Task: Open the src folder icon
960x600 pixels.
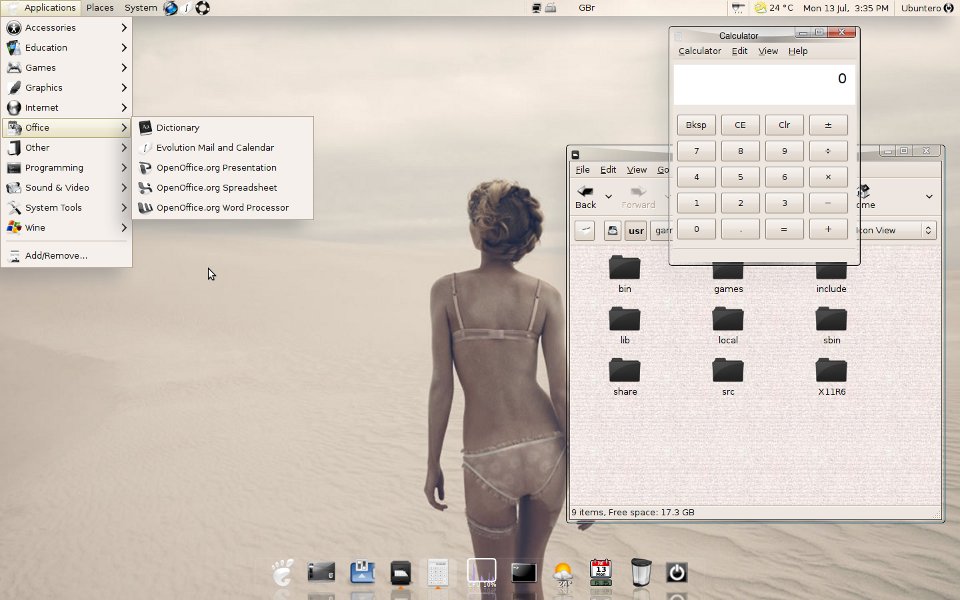Action: coord(728,371)
